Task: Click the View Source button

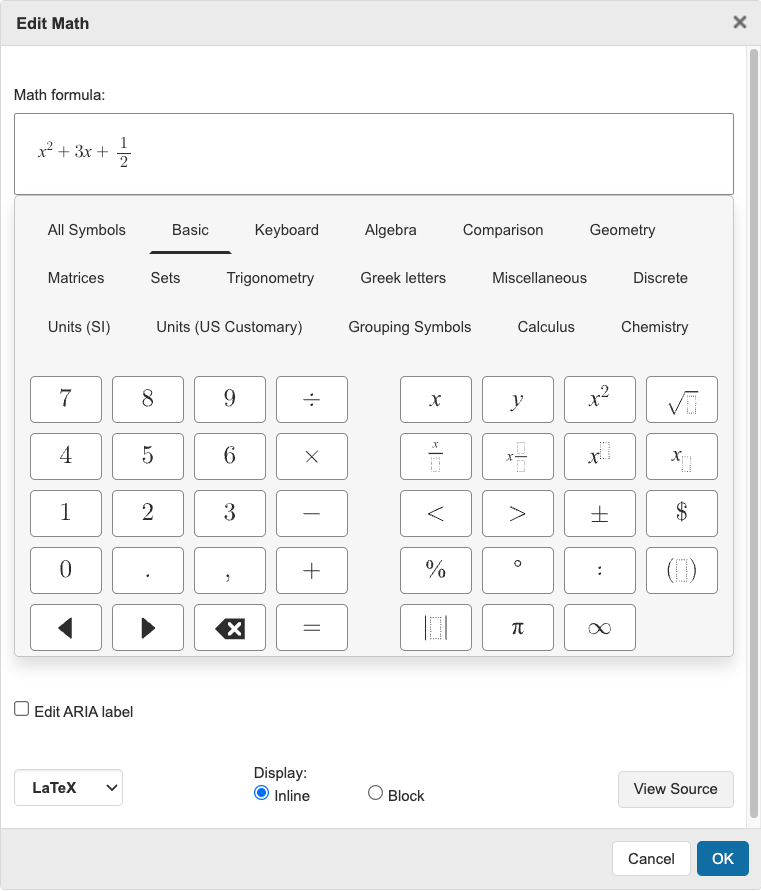Action: coord(676,789)
